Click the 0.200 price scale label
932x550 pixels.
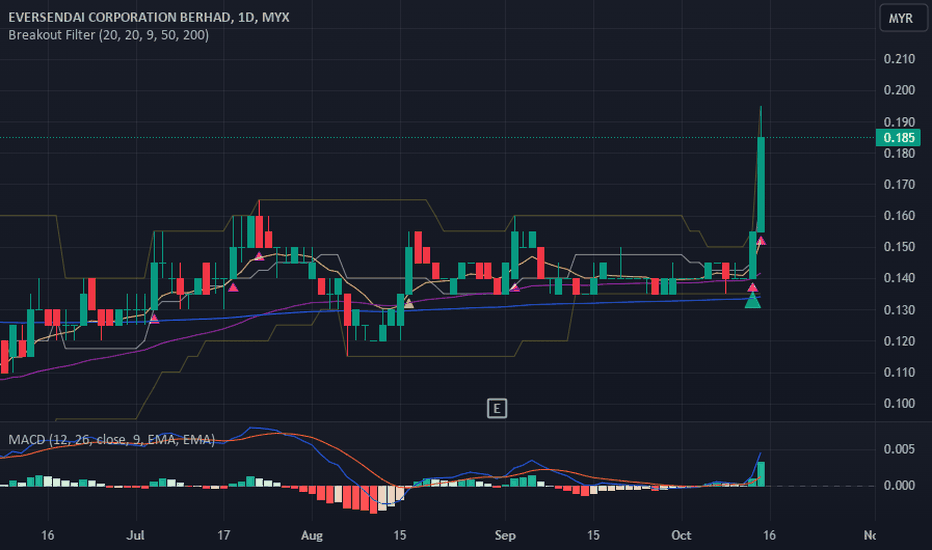[x=899, y=90]
